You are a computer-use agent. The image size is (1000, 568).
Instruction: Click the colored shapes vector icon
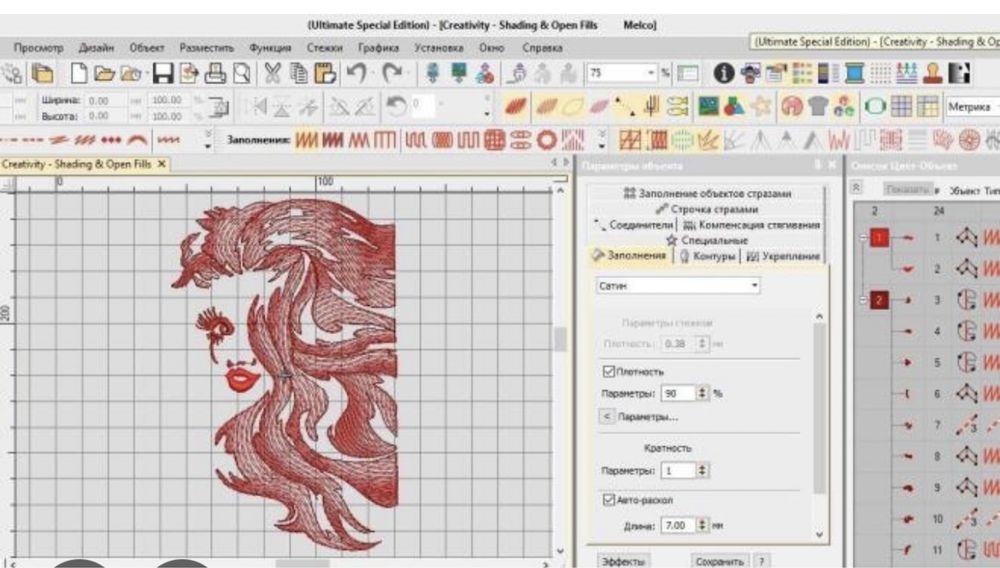[x=734, y=106]
